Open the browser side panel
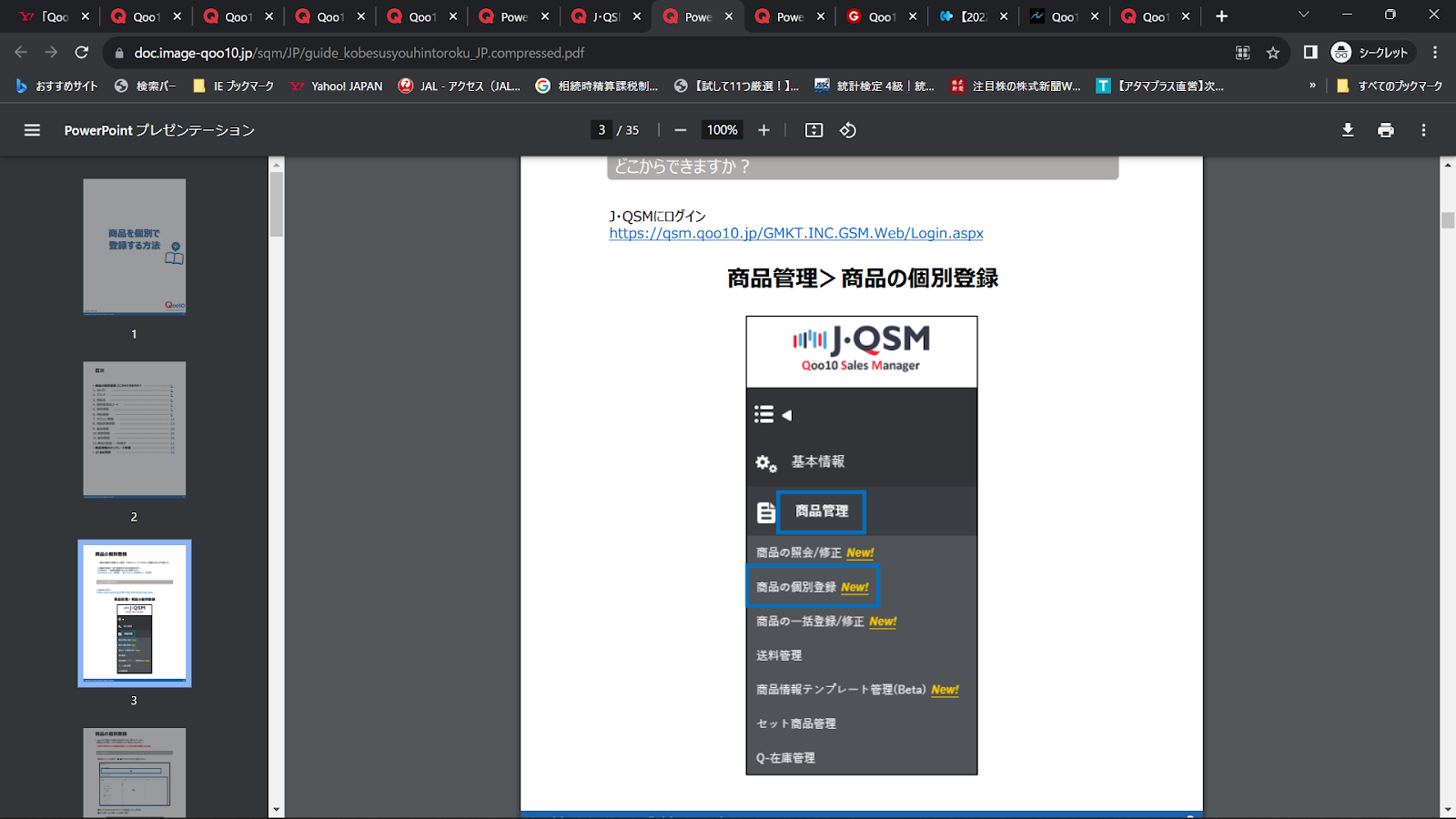 (1310, 53)
